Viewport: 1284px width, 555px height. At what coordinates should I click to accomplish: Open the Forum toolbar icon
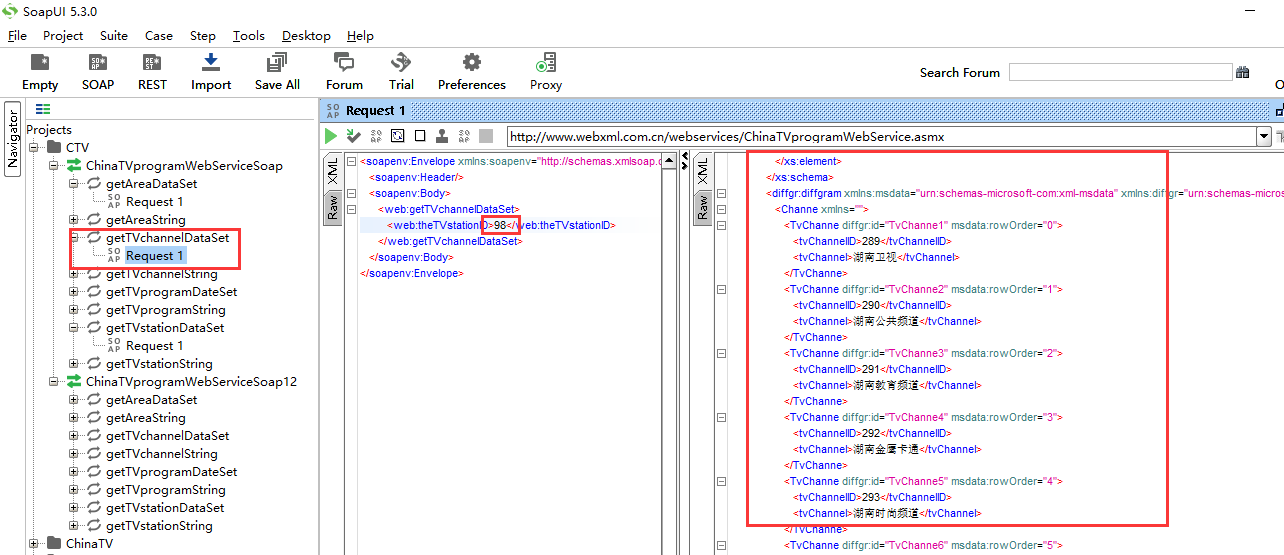click(x=344, y=64)
